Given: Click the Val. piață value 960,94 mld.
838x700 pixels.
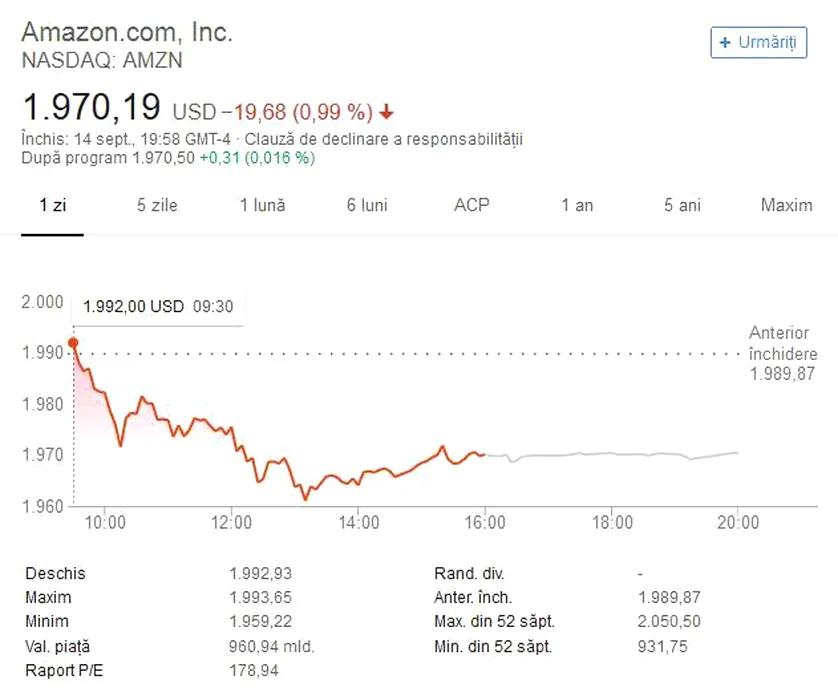Looking at the screenshot, I should click(271, 646).
